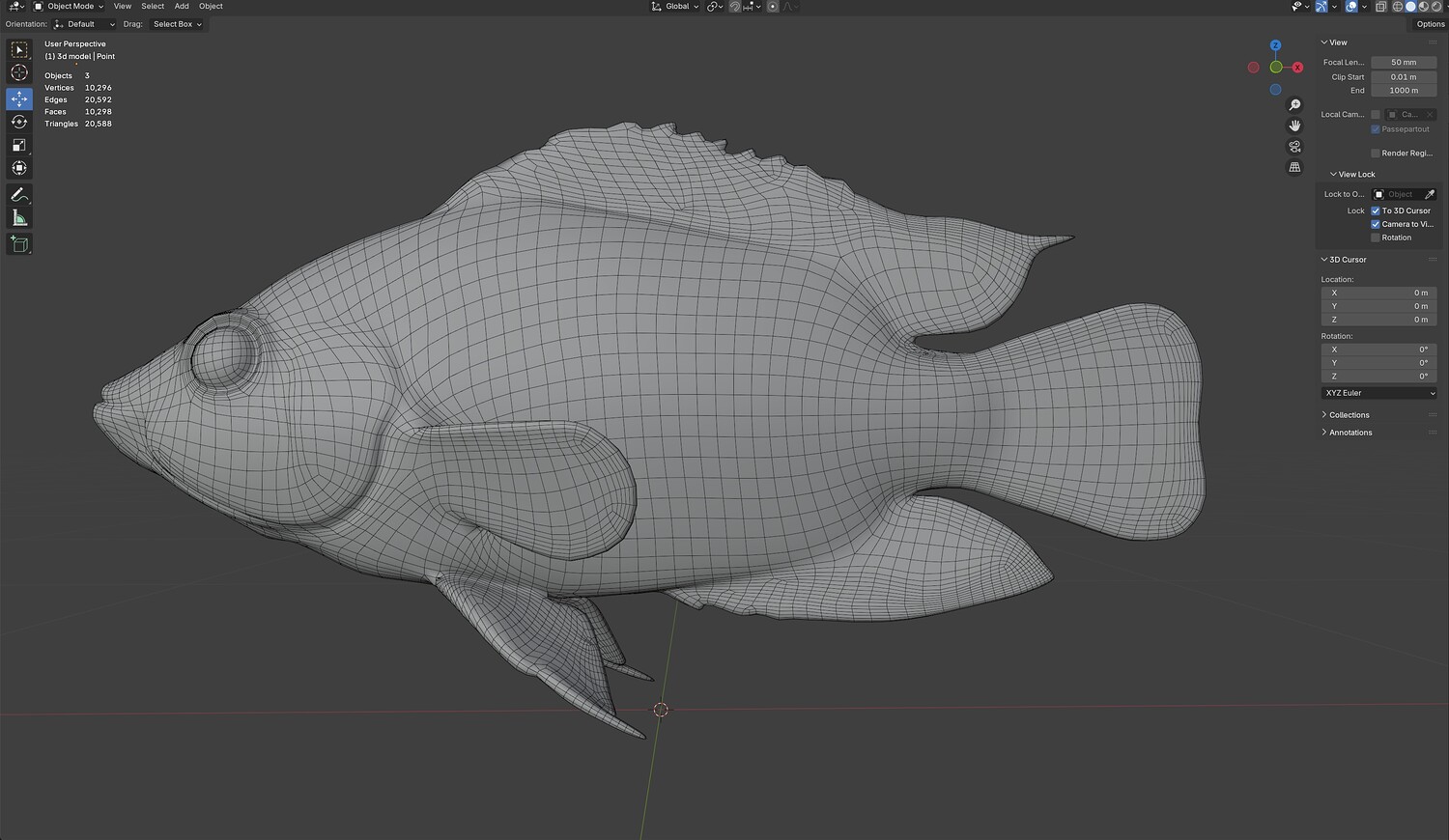Click the Options button
1449x840 pixels.
(x=1431, y=24)
